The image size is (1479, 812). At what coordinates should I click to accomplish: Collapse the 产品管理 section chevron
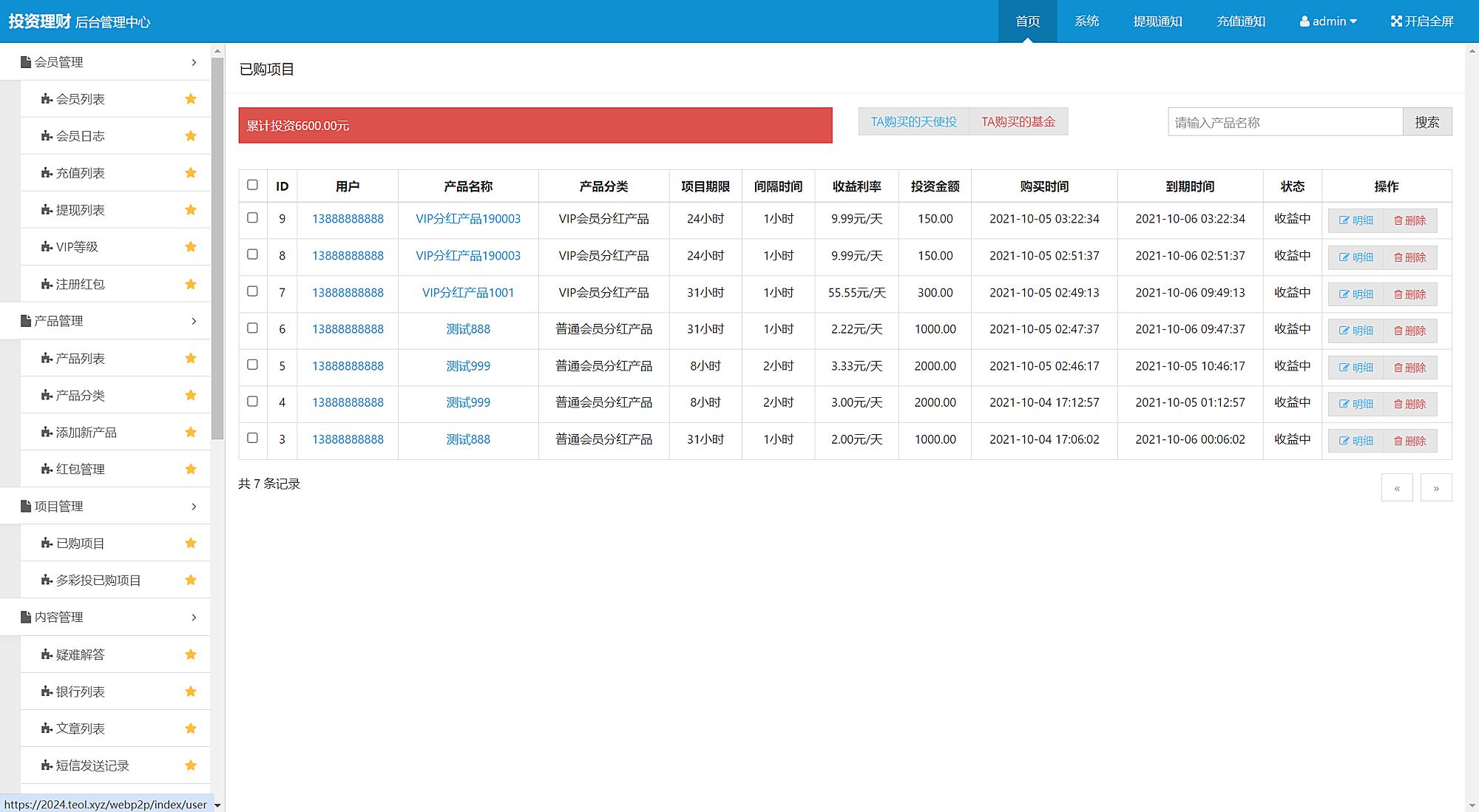[x=194, y=321]
